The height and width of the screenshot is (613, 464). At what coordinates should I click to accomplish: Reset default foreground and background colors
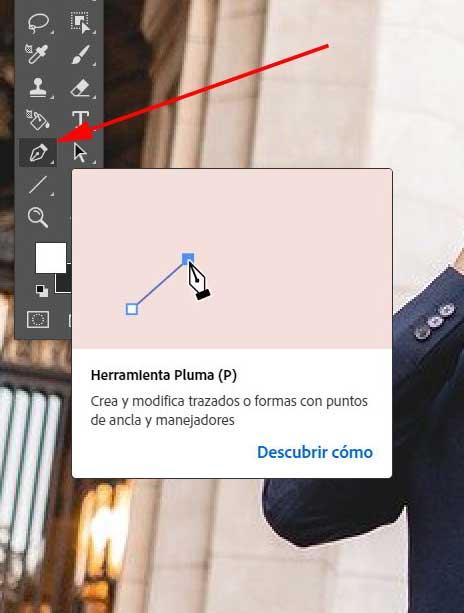coord(41,291)
